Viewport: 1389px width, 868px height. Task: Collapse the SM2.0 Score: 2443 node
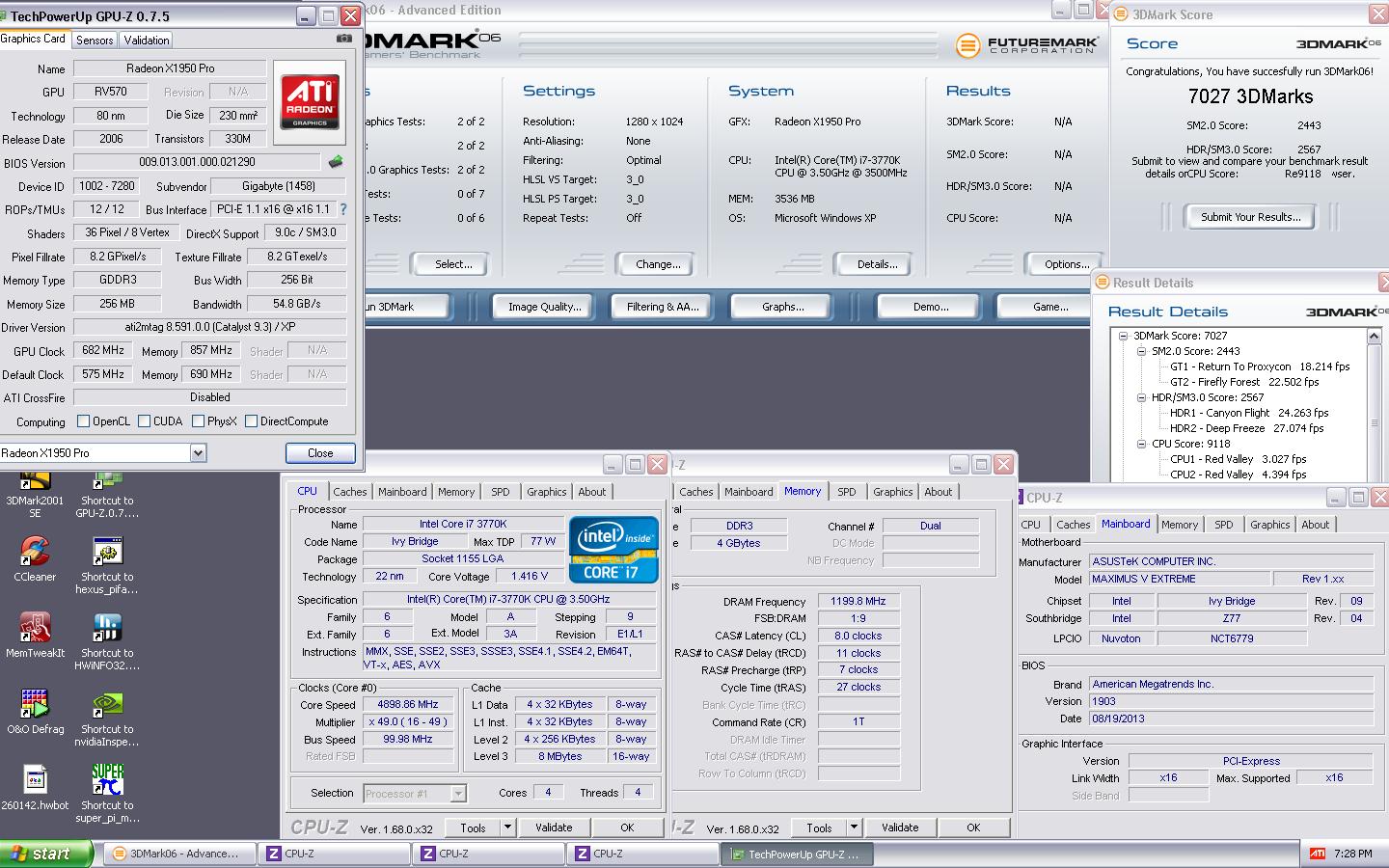coord(1141,352)
